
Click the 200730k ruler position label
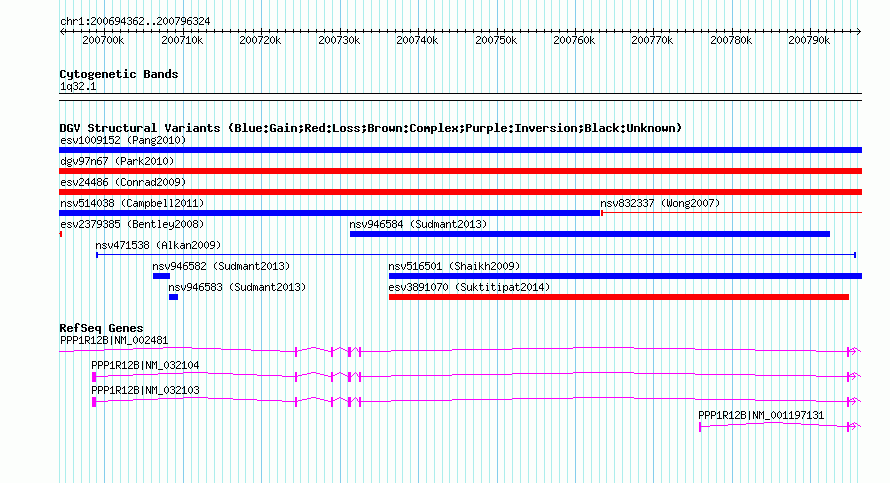click(x=339, y=40)
